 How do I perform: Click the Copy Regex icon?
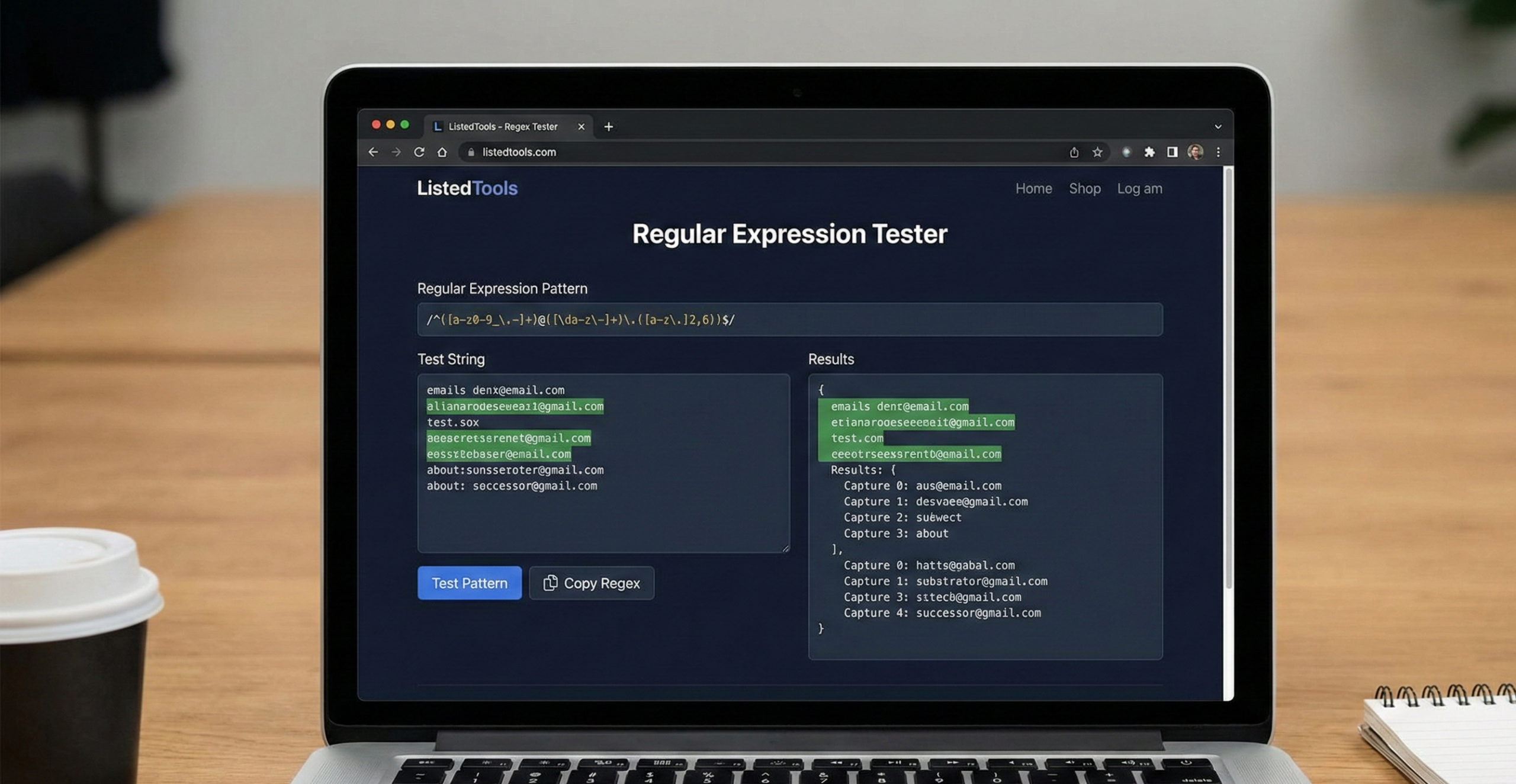click(551, 583)
